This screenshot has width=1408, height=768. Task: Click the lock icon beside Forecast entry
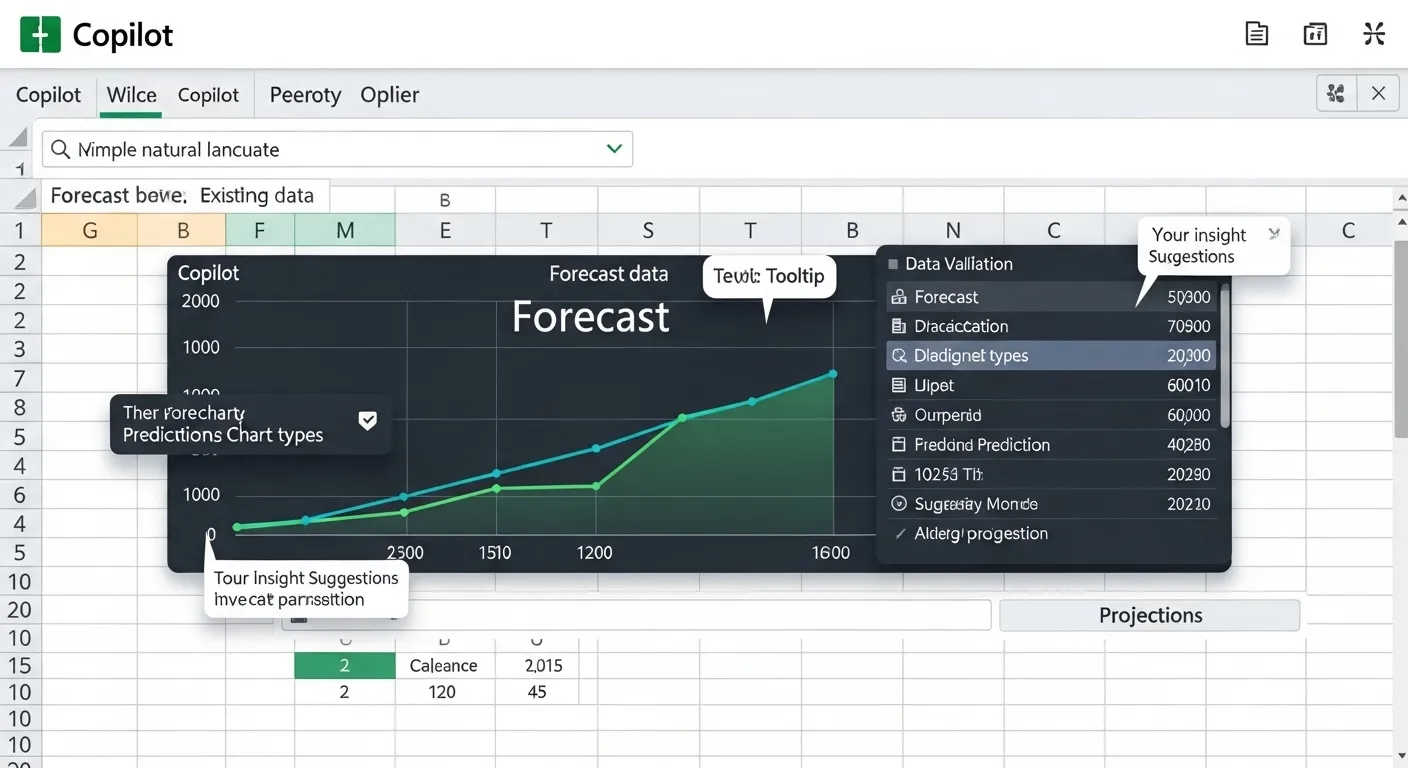[x=901, y=296]
